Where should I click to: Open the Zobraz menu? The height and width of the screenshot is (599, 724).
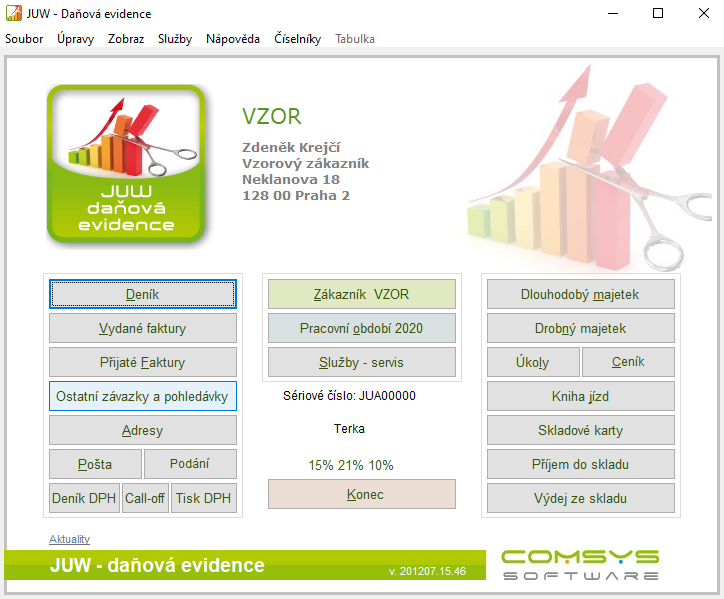126,39
